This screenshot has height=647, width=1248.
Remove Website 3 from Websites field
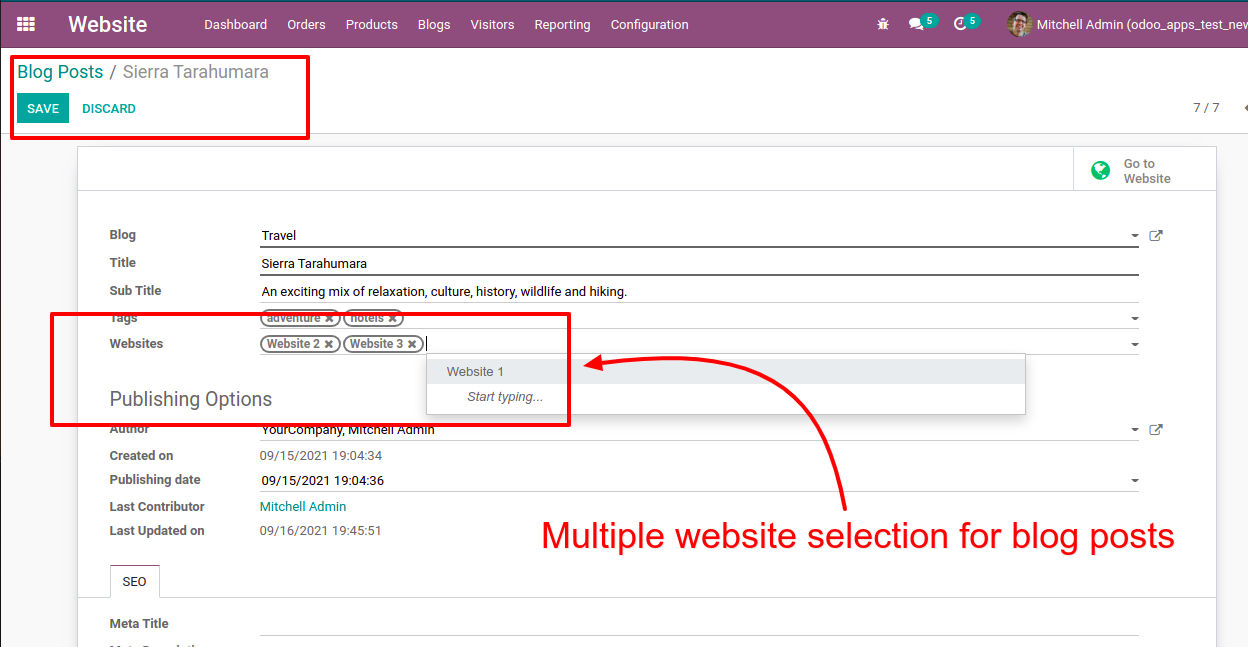[412, 344]
